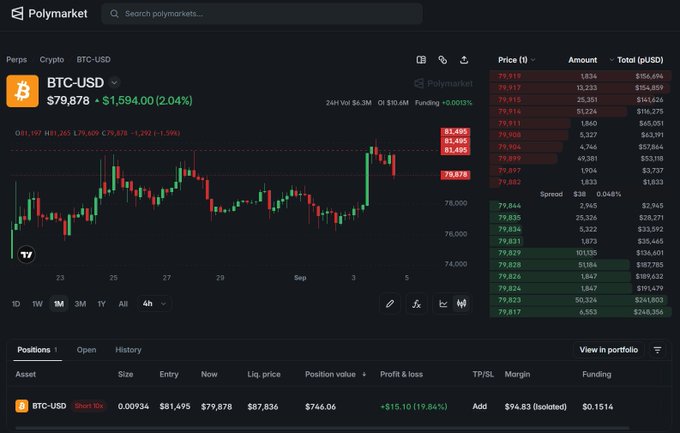Viewport: 680px width, 433px height.
Task: Click the Profit & loss column header
Action: [401, 374]
